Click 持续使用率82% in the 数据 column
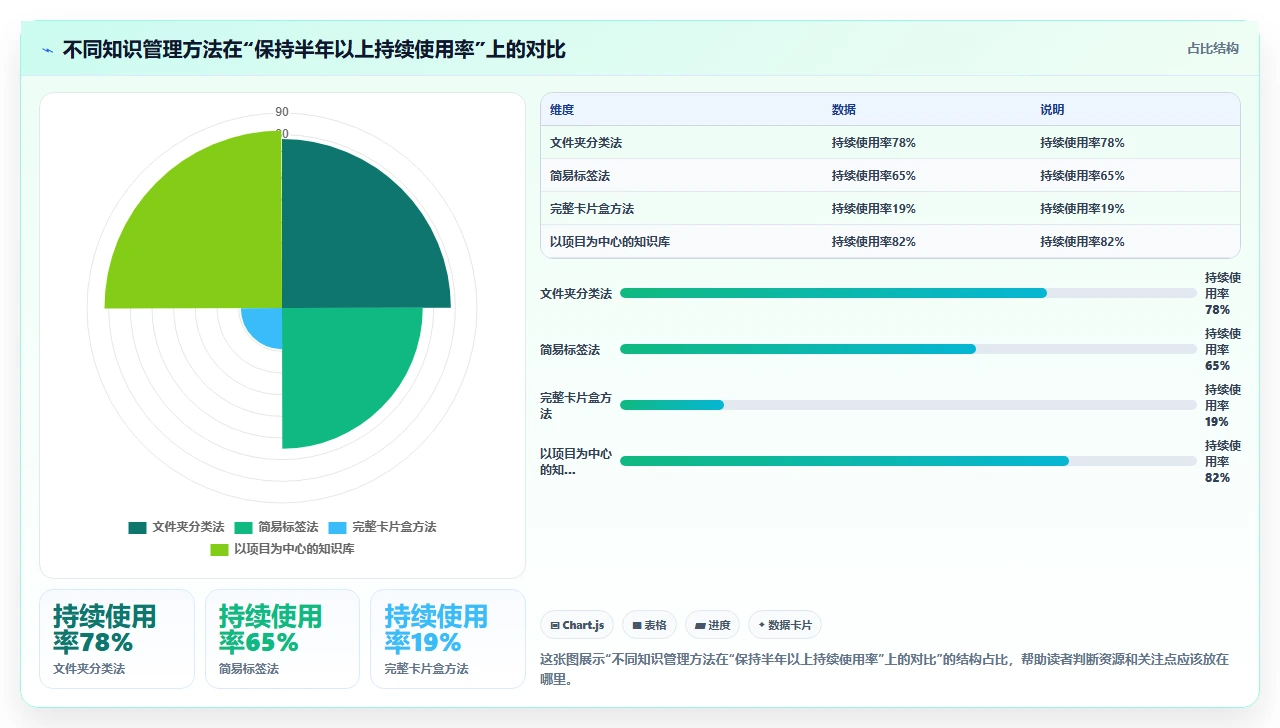The width and height of the screenshot is (1280, 728). (x=873, y=242)
